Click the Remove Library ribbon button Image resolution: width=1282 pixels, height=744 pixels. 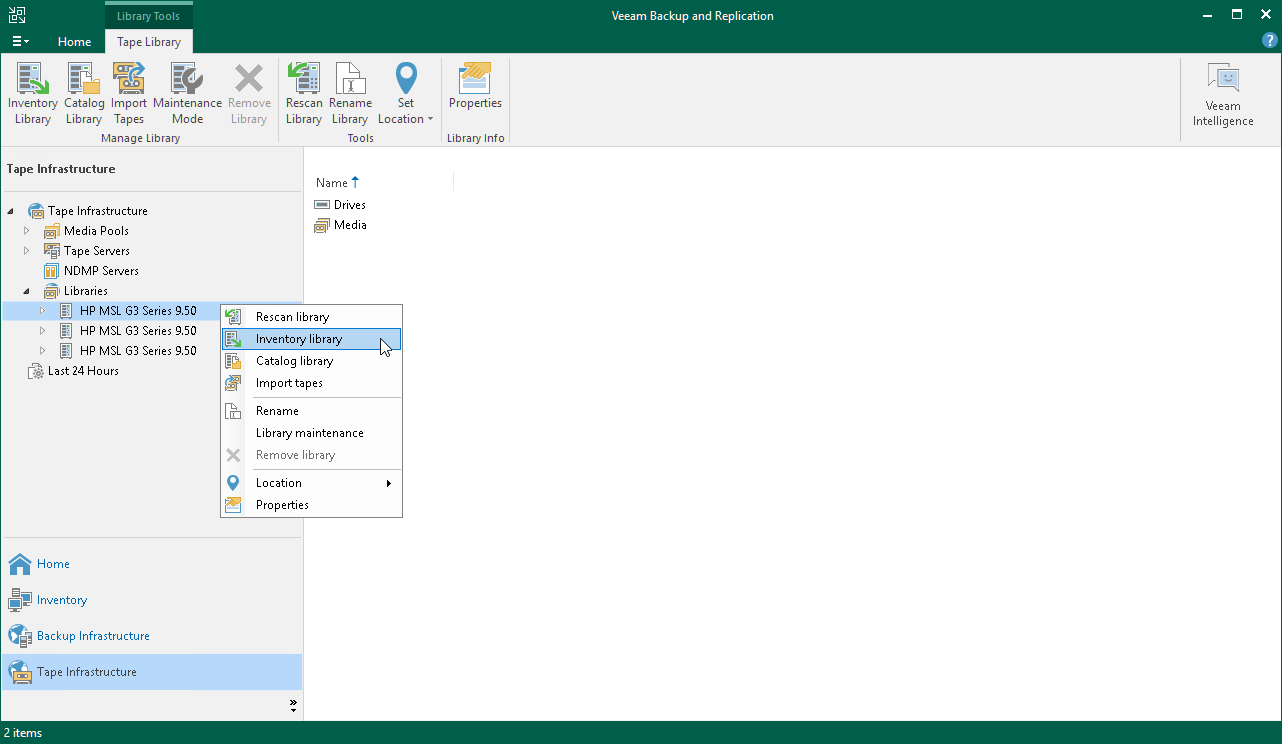tap(249, 93)
